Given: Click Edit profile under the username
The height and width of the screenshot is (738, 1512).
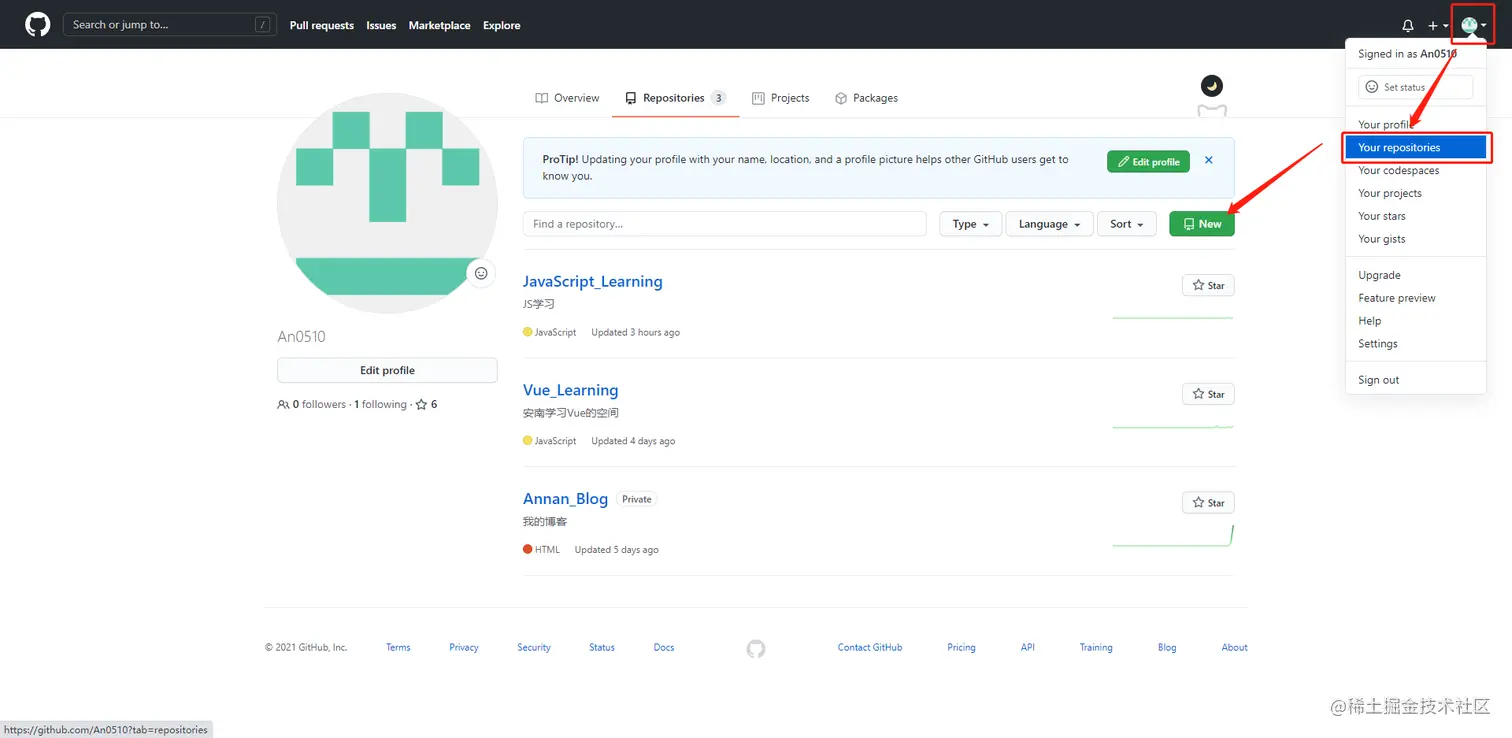Looking at the screenshot, I should tap(387, 370).
